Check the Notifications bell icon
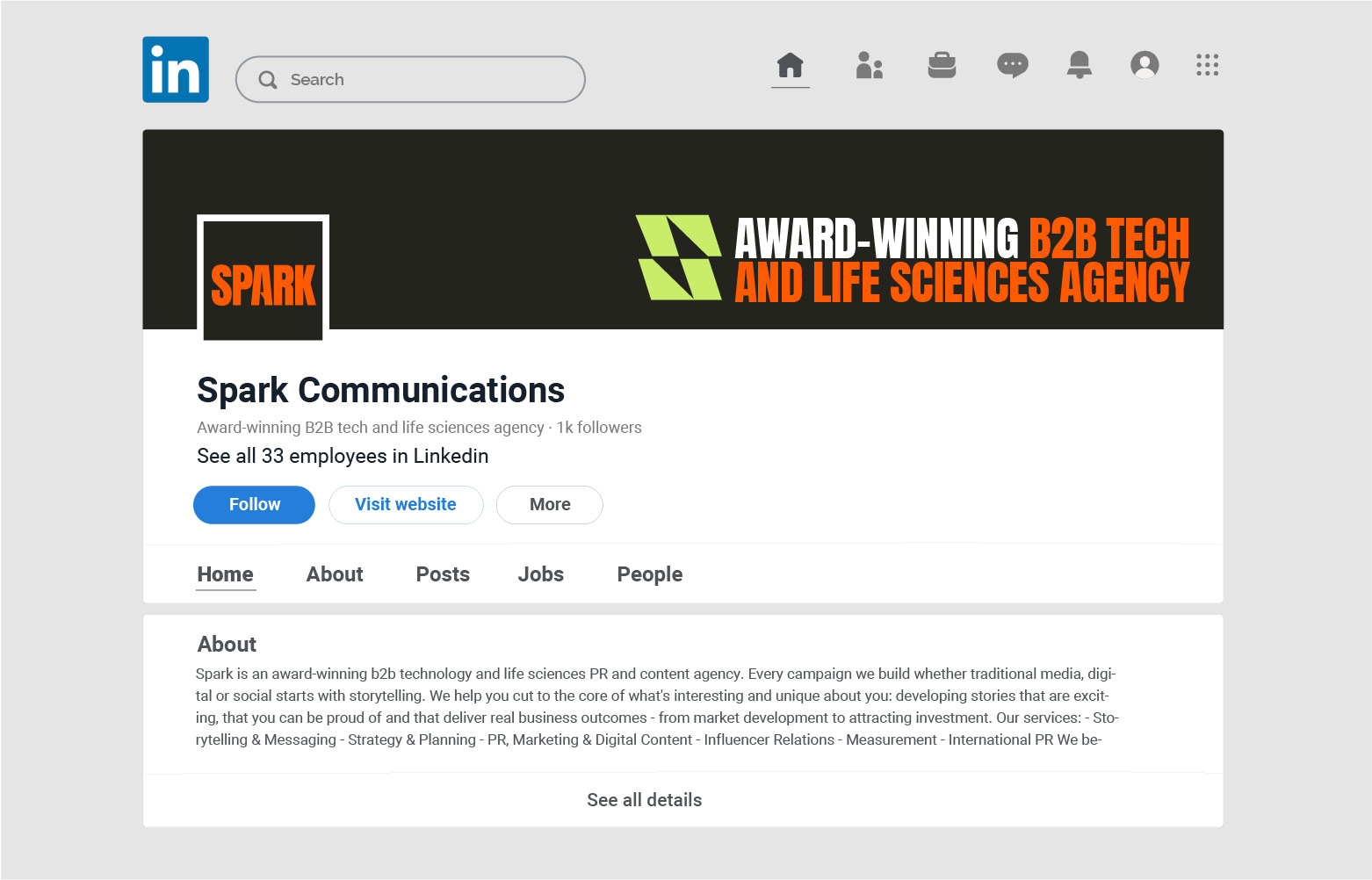This screenshot has width=1372, height=880. pos(1079,65)
